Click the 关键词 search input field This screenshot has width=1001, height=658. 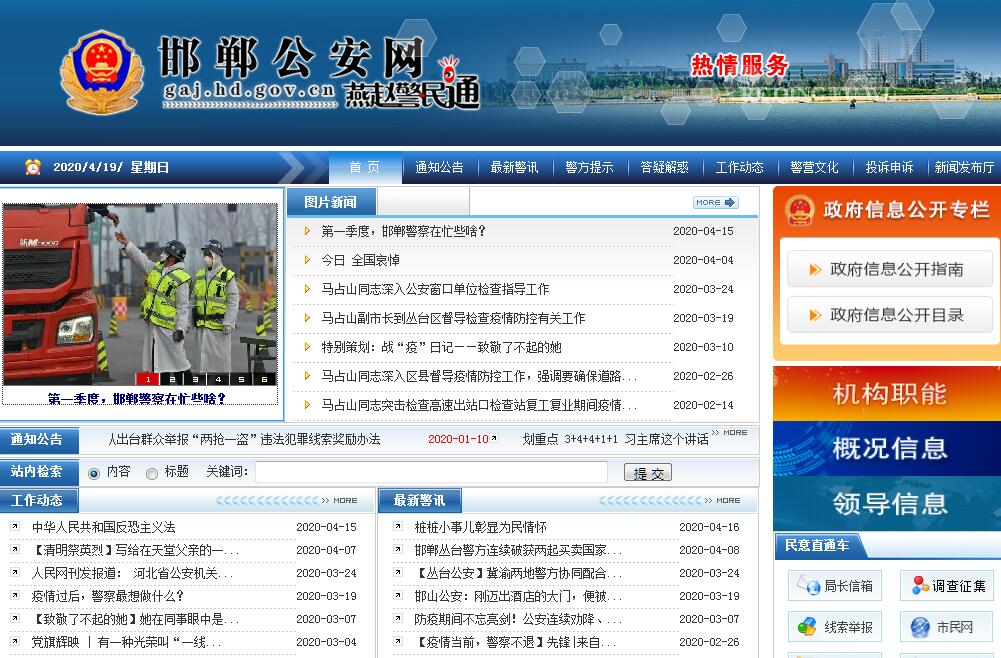click(431, 472)
